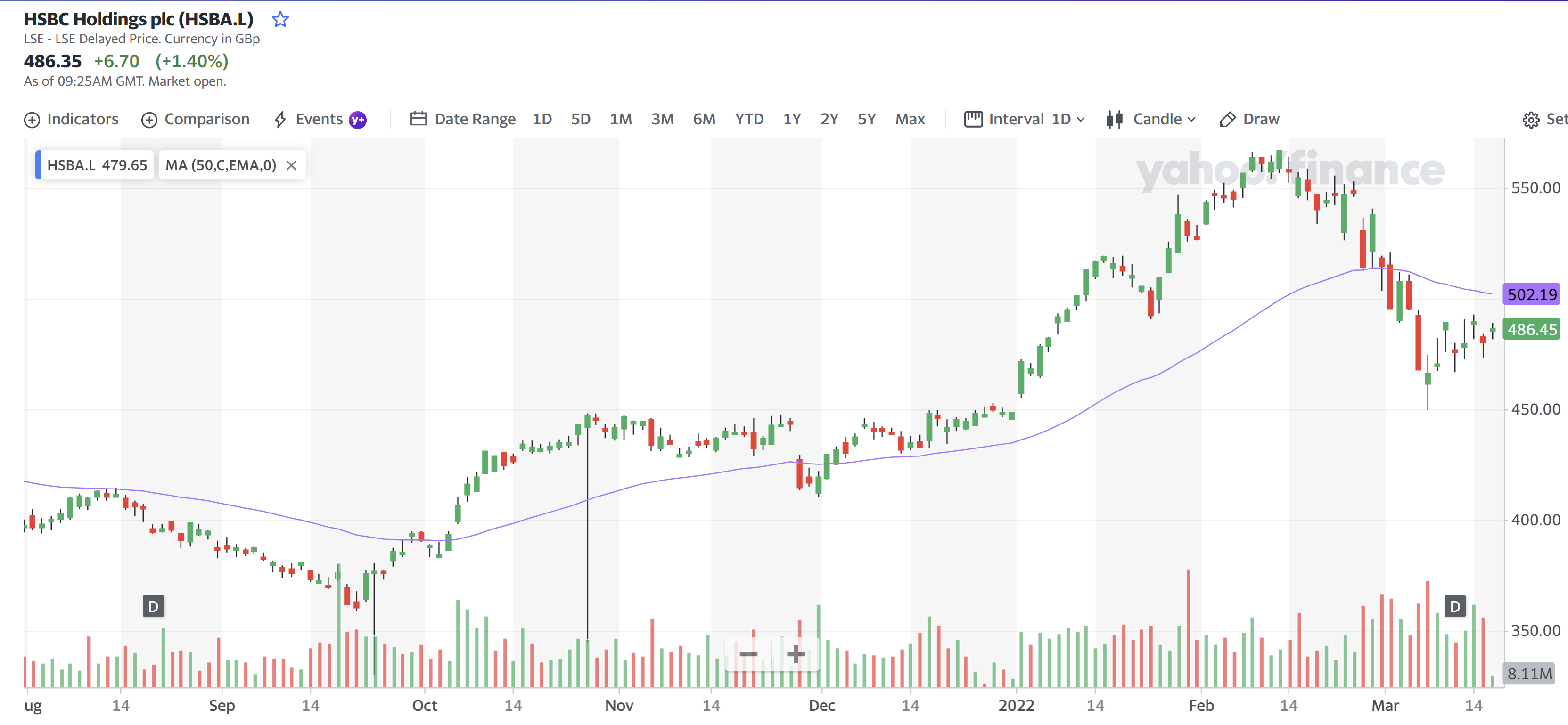The width and height of the screenshot is (1568, 725).
Task: Open chart Settings gear icon
Action: pos(1531,120)
